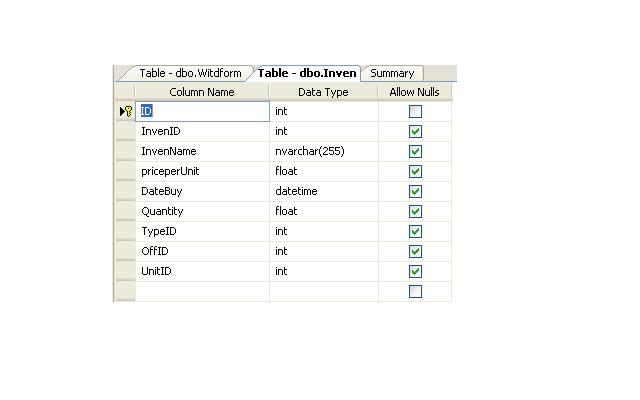Click the Column Name header
This screenshot has width=640, height=400.
pos(202,92)
